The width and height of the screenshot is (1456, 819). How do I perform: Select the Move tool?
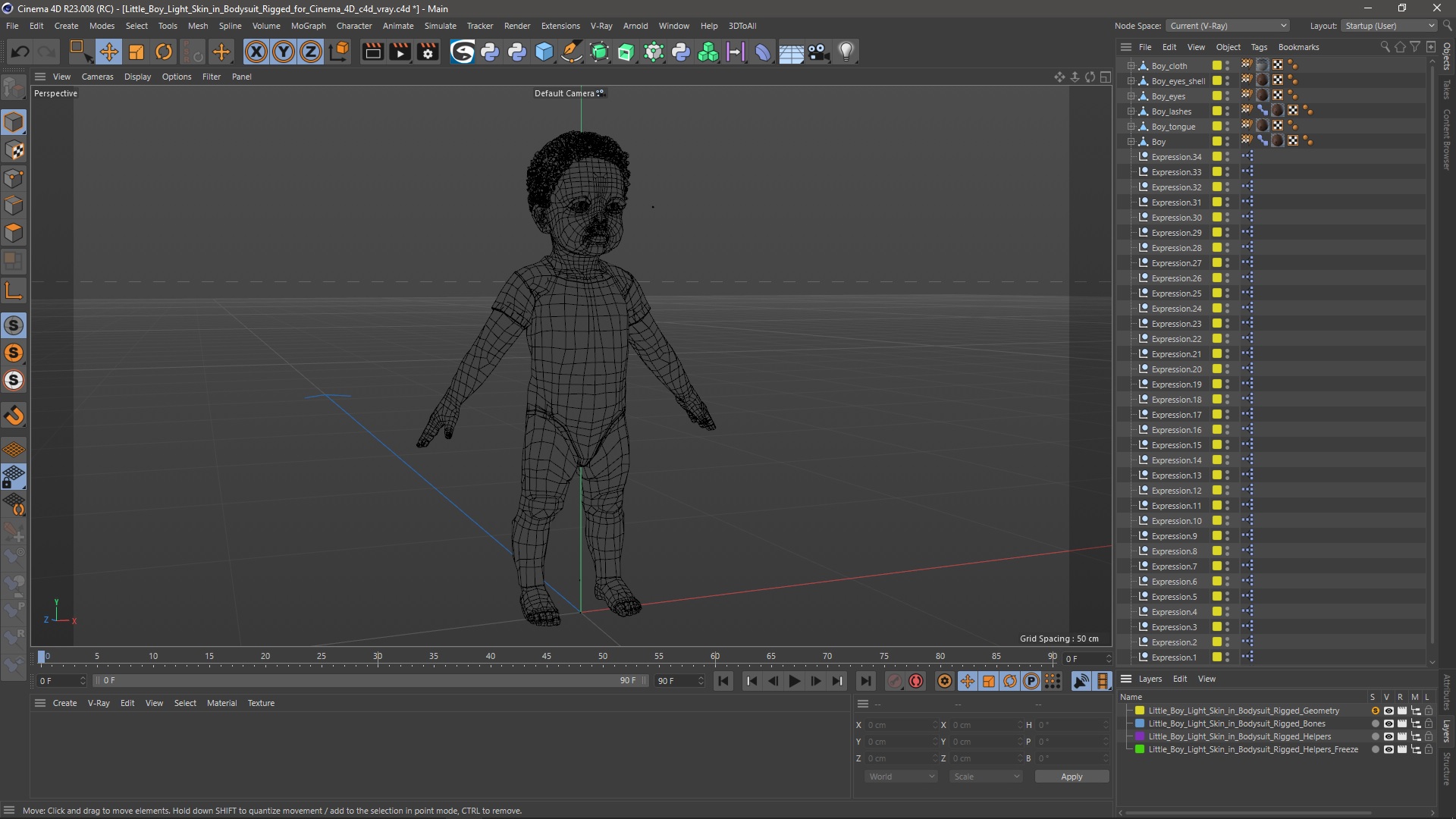coord(108,52)
